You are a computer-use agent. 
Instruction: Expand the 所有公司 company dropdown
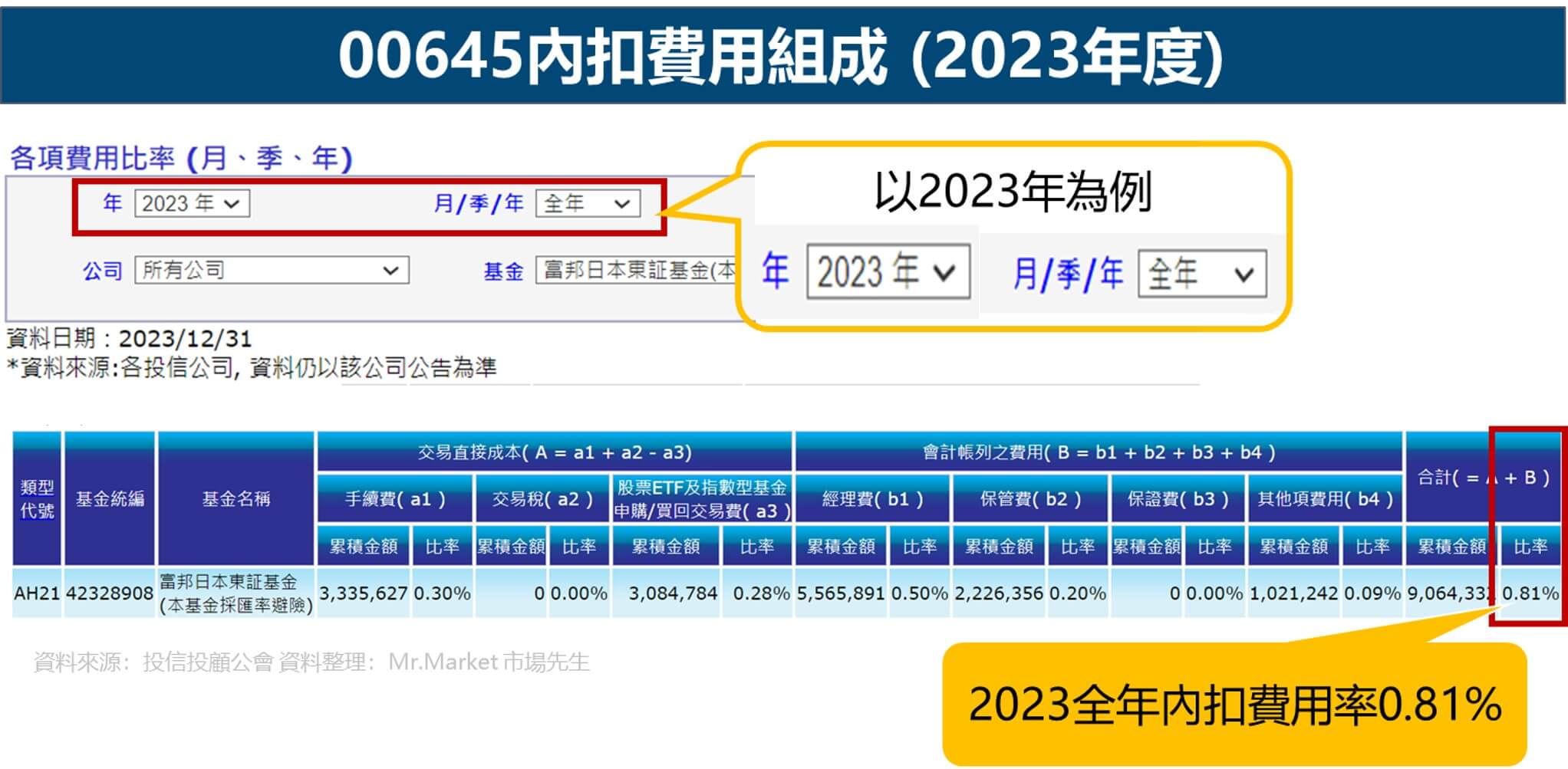[272, 270]
